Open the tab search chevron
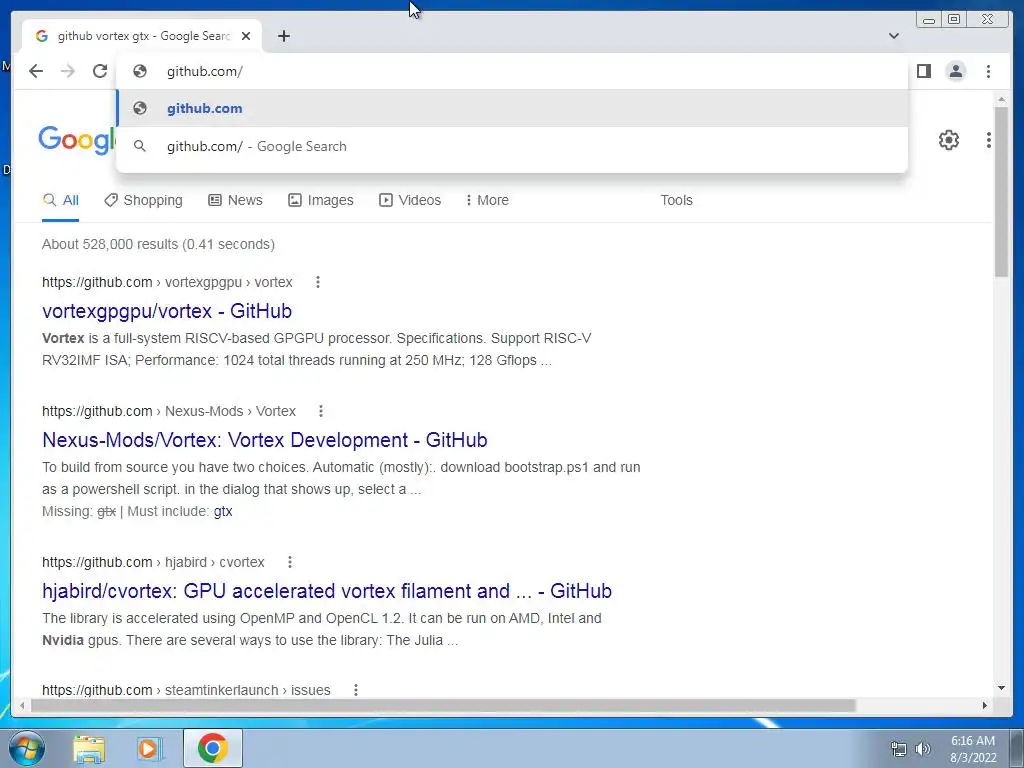 pyautogui.click(x=894, y=36)
